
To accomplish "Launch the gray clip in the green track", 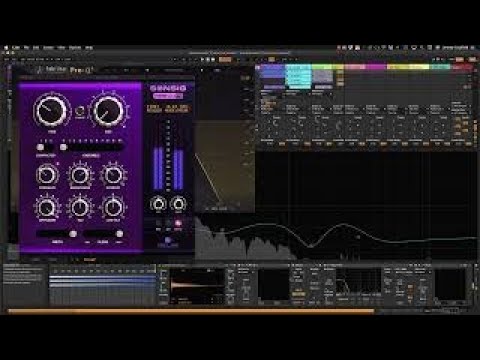I will [322, 76].
